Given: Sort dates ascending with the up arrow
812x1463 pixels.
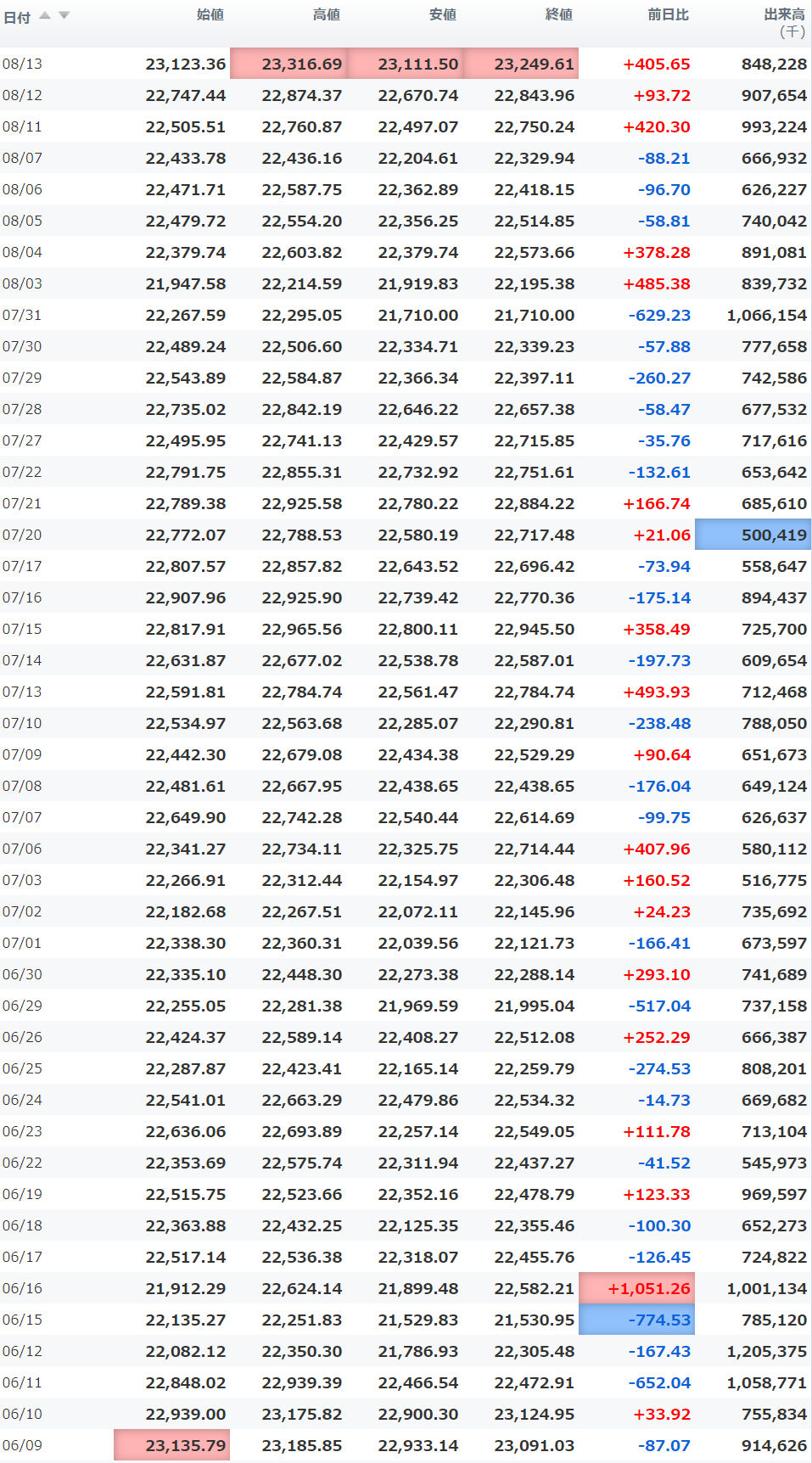Looking at the screenshot, I should (45, 15).
